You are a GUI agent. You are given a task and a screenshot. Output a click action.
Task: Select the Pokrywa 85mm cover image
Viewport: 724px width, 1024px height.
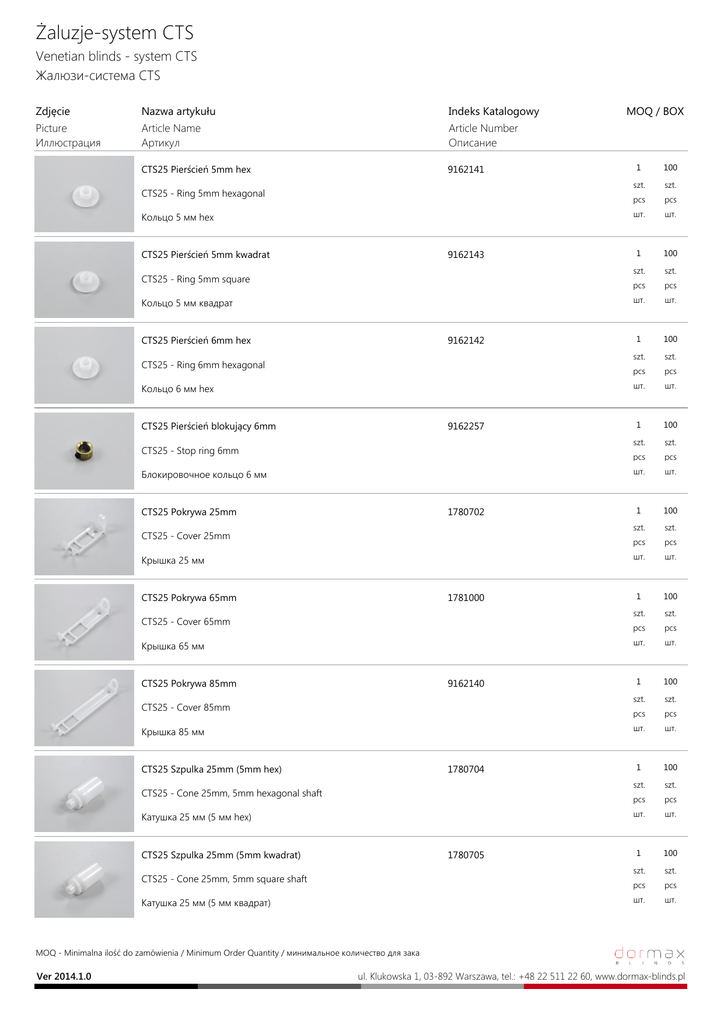point(85,709)
